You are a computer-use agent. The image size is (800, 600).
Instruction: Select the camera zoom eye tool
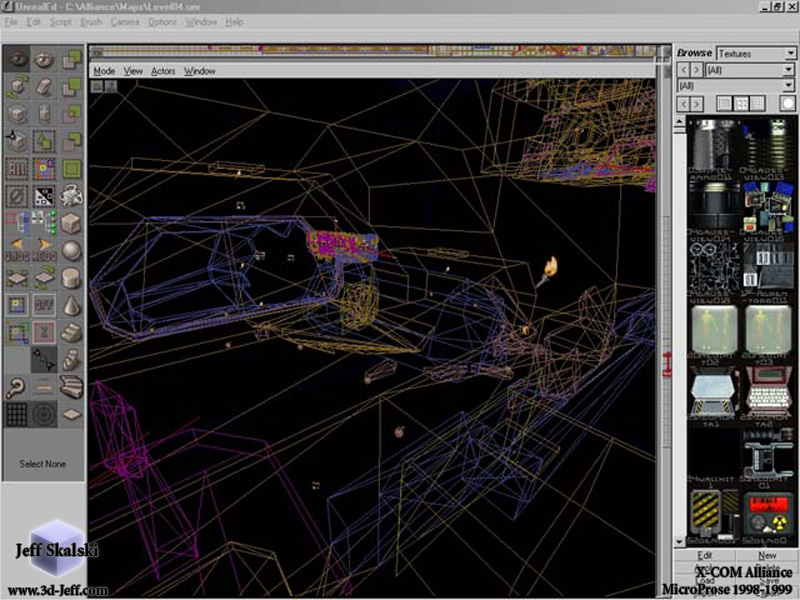tap(44, 60)
